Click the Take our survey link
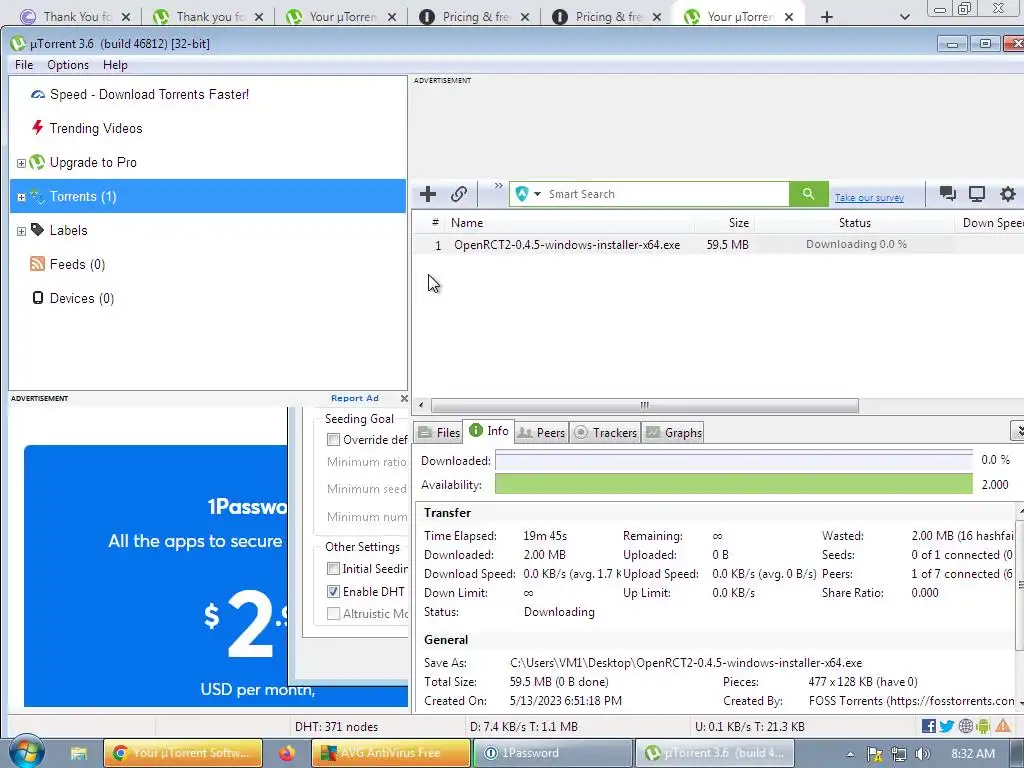This screenshot has height=768, width=1024. [869, 197]
